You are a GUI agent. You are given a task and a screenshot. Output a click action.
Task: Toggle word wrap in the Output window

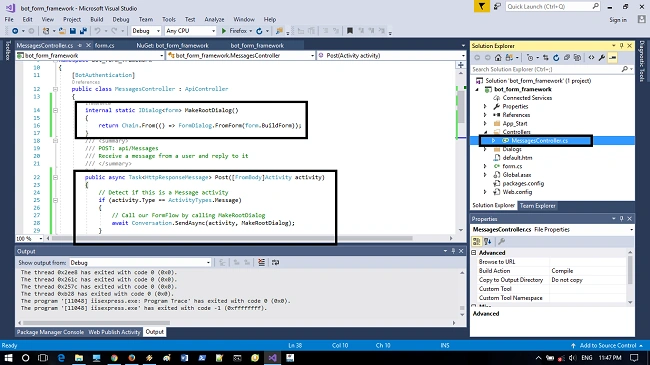pyautogui.click(x=275, y=263)
